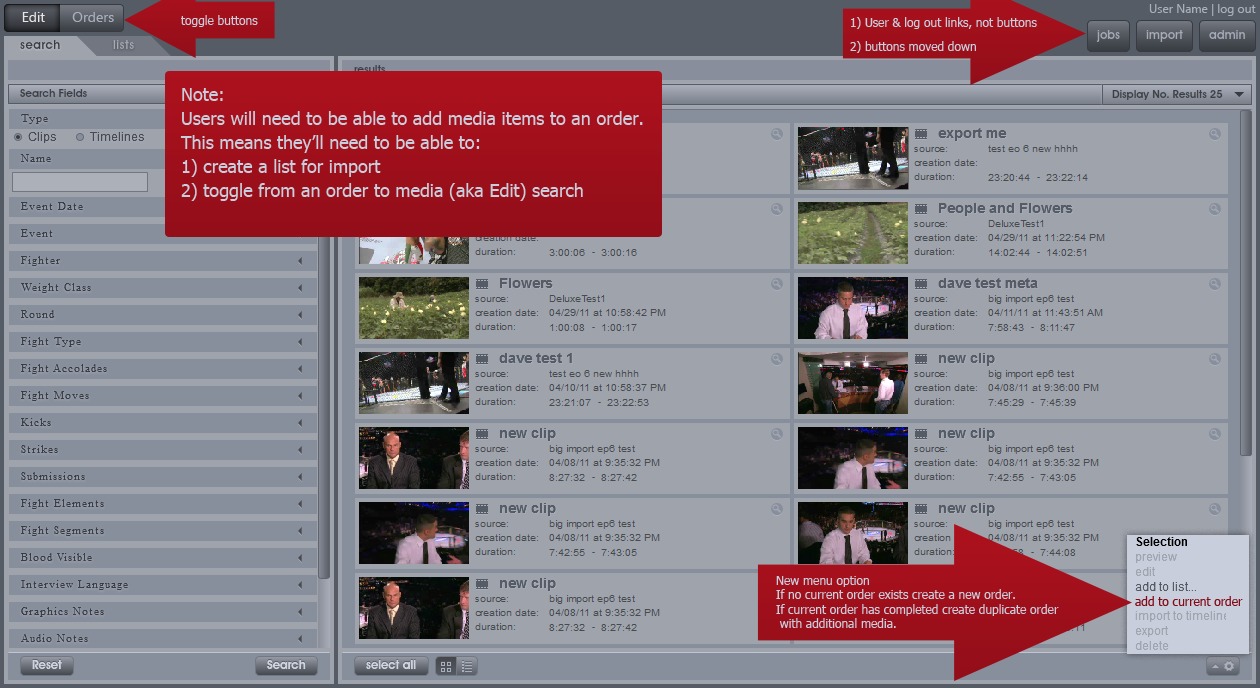The width and height of the screenshot is (1260, 688).
Task: Switch to grid view of results
Action: [x=446, y=666]
